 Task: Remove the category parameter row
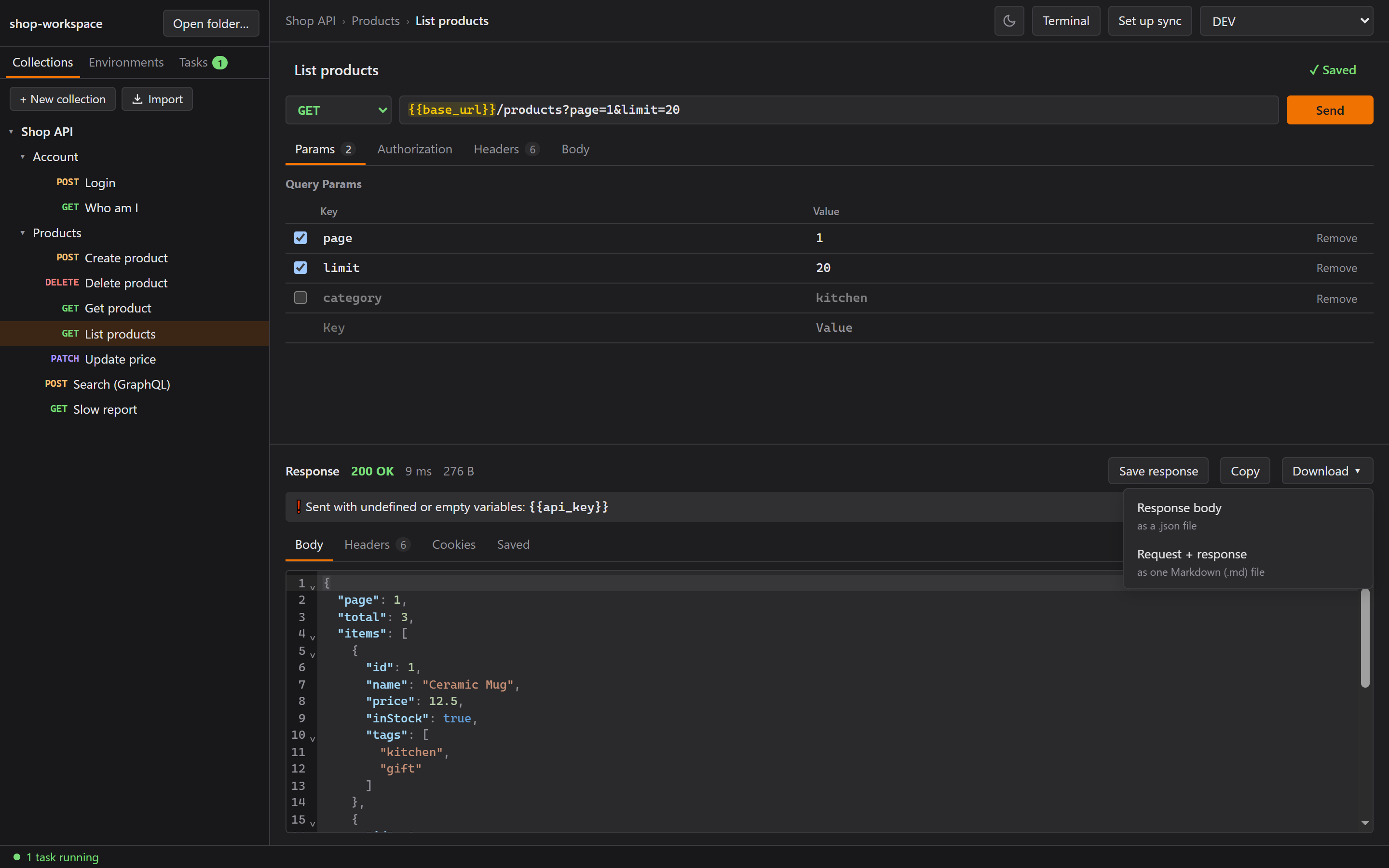point(1336,298)
